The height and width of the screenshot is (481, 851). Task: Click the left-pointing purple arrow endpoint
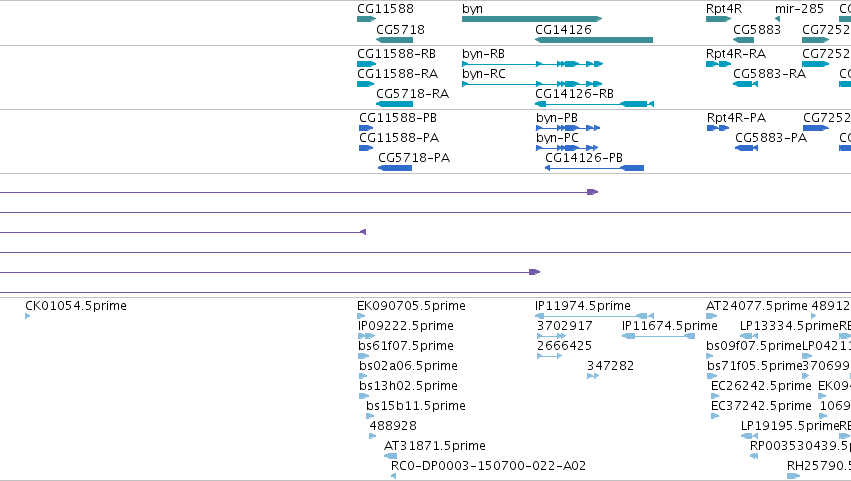(363, 232)
